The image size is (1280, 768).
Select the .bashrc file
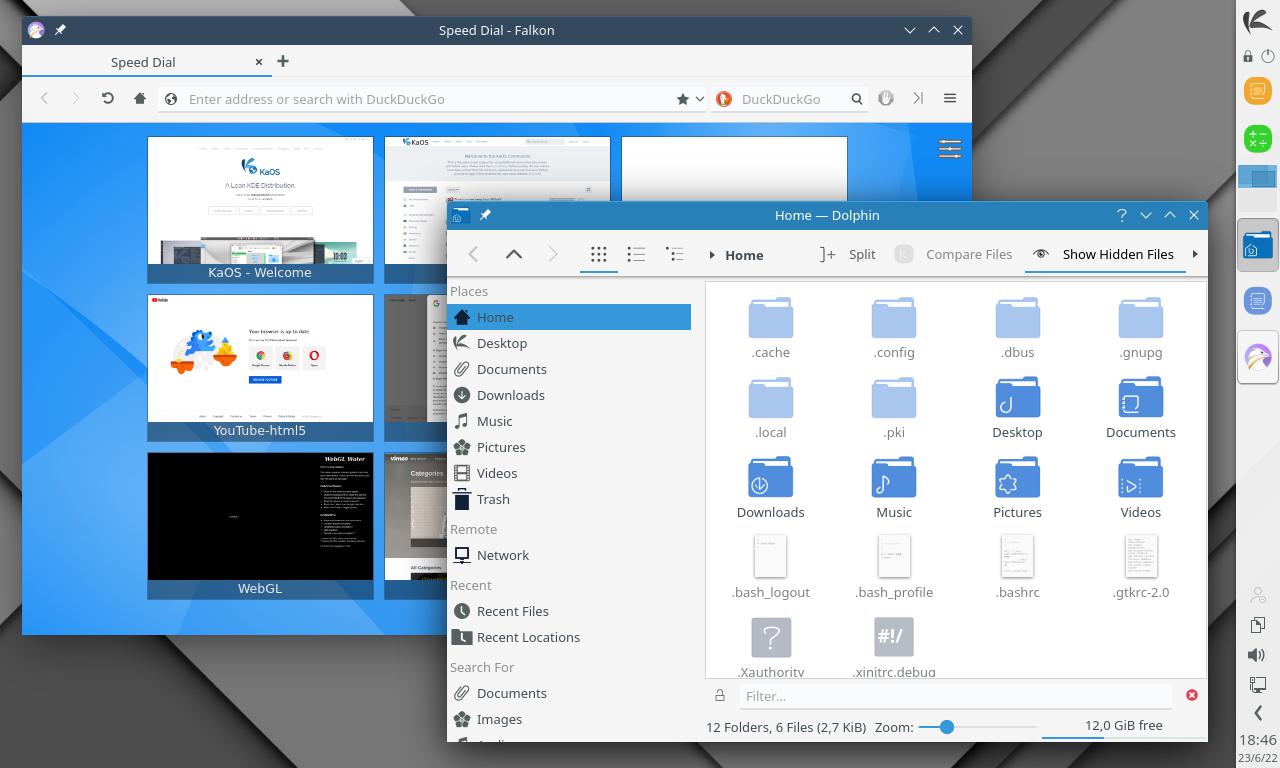tap(1017, 567)
